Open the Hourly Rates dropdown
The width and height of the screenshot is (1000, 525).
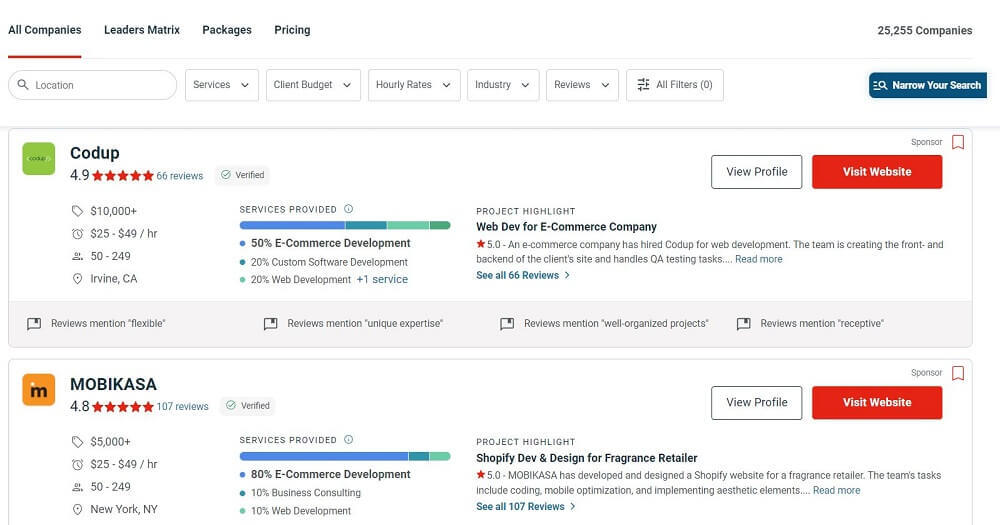[413, 85]
